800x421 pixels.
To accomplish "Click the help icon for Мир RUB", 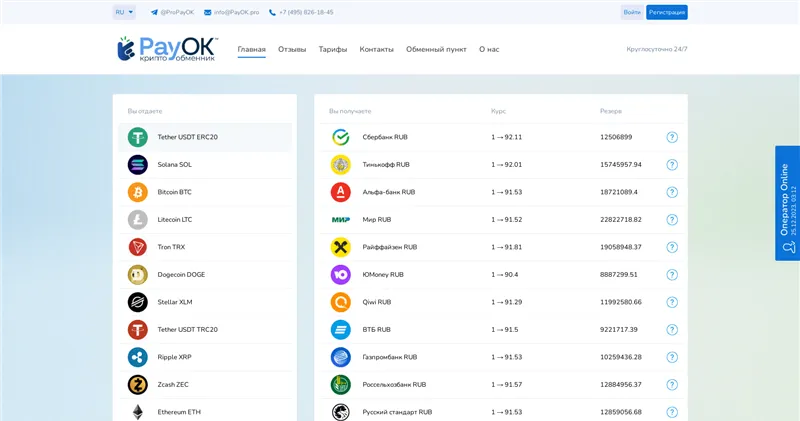I will point(672,220).
